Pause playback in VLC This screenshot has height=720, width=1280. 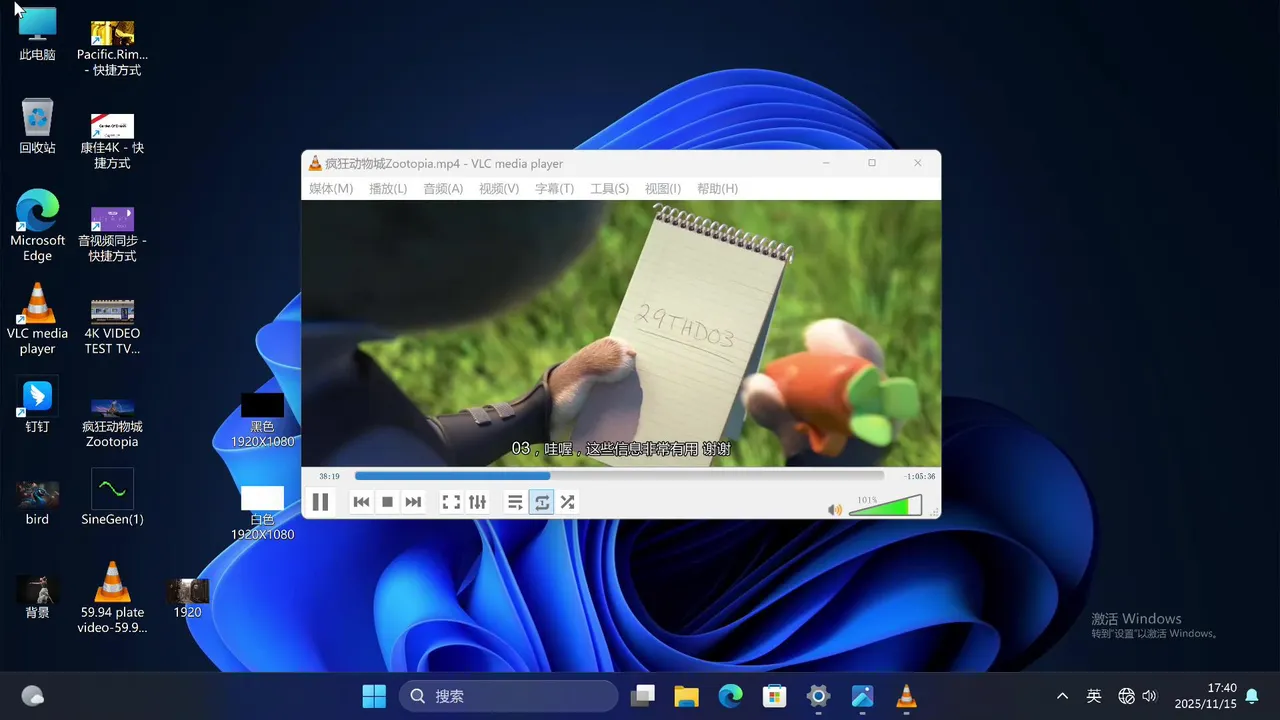(x=320, y=502)
